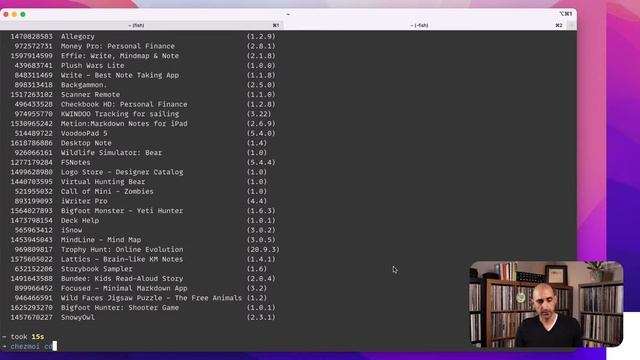The width and height of the screenshot is (640, 360).
Task: Click version (5.4.4) next to FSNotes
Action: [x=261, y=162]
